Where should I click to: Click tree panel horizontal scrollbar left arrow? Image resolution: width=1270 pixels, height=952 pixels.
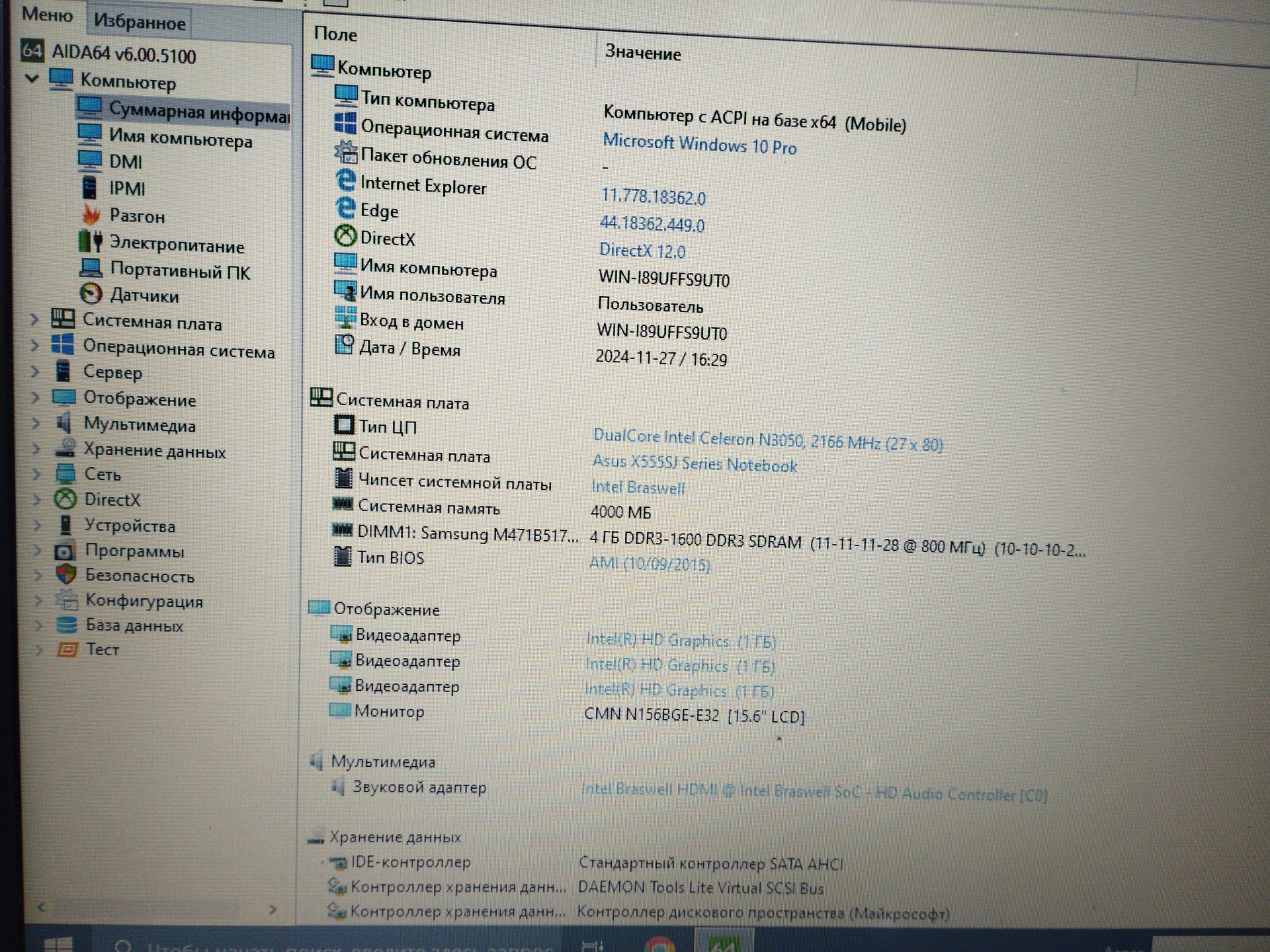41,907
